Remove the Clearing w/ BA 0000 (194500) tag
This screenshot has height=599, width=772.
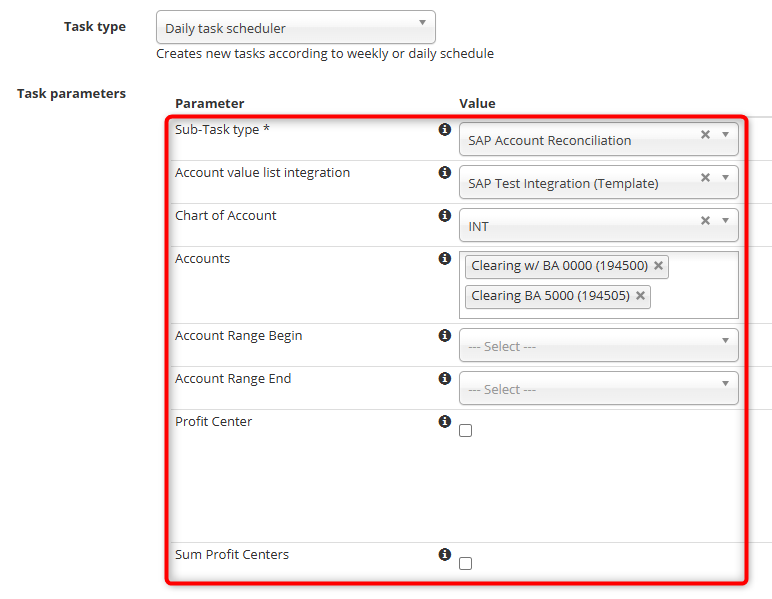[x=658, y=266]
